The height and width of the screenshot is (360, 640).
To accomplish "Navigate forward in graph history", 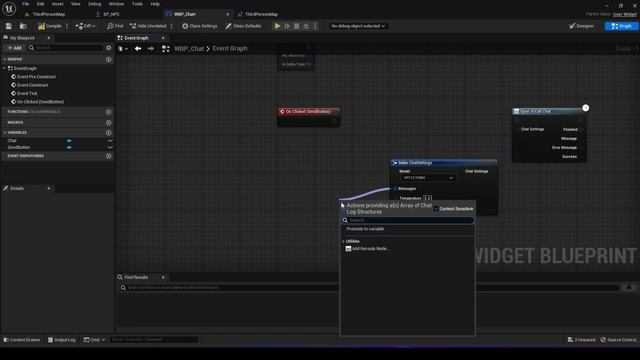I will 151,49.
